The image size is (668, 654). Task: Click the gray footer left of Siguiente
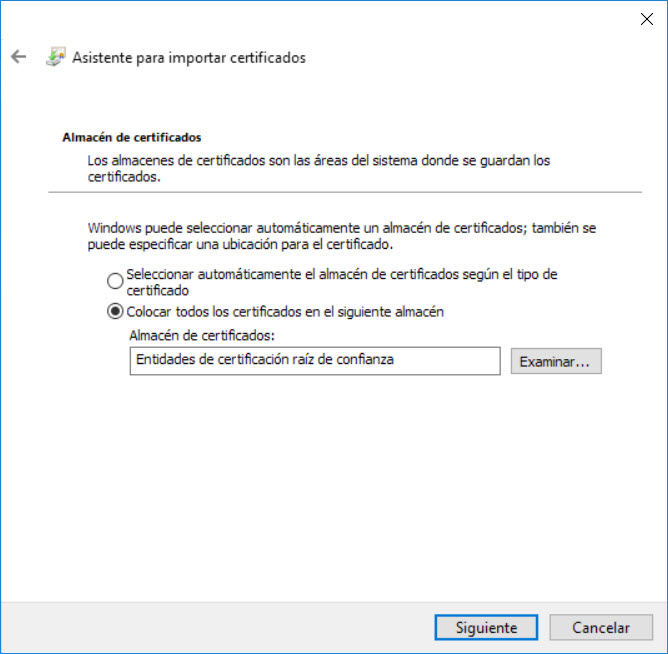click(x=220, y=628)
